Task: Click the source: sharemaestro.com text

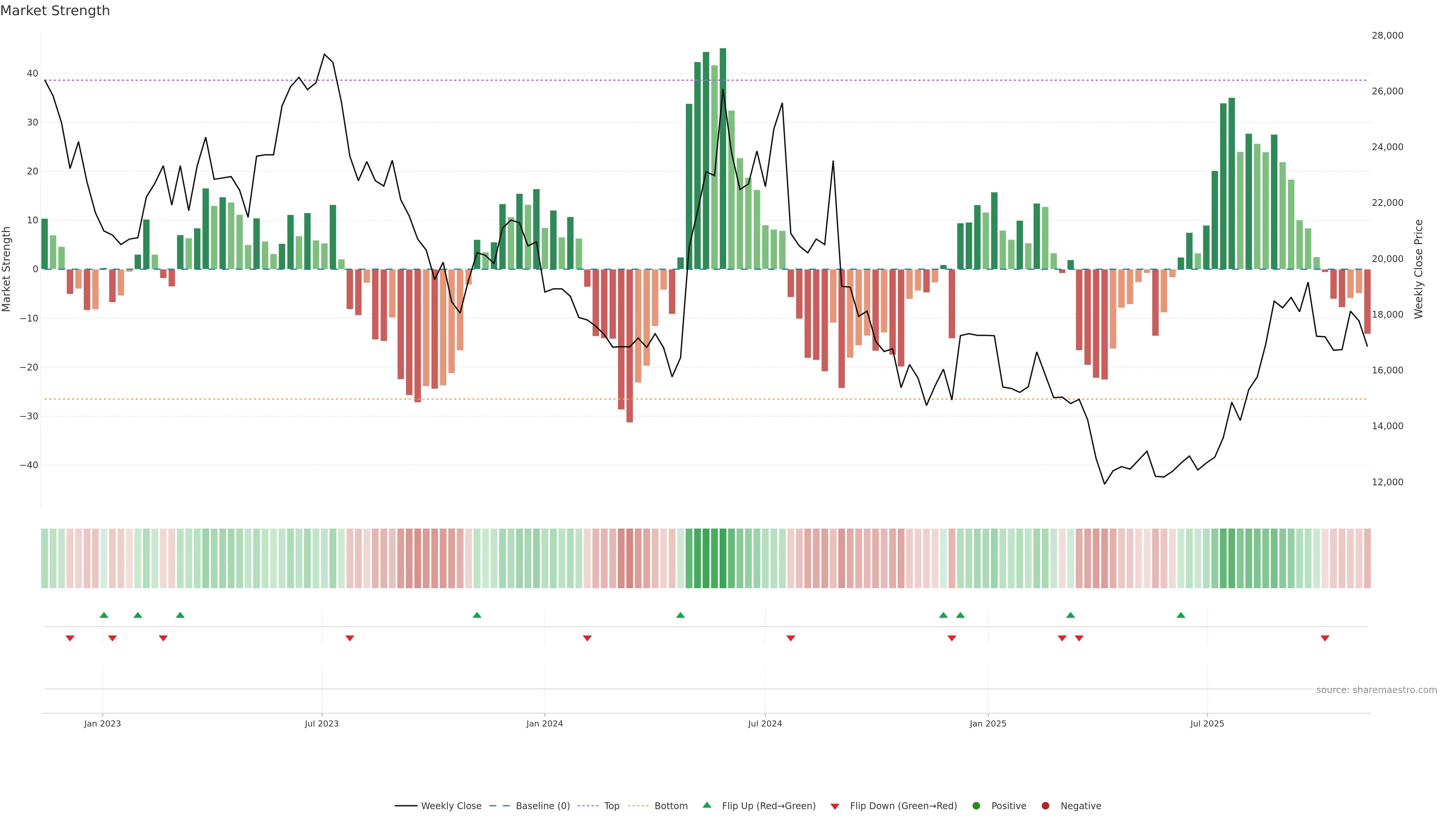Action: point(1376,690)
